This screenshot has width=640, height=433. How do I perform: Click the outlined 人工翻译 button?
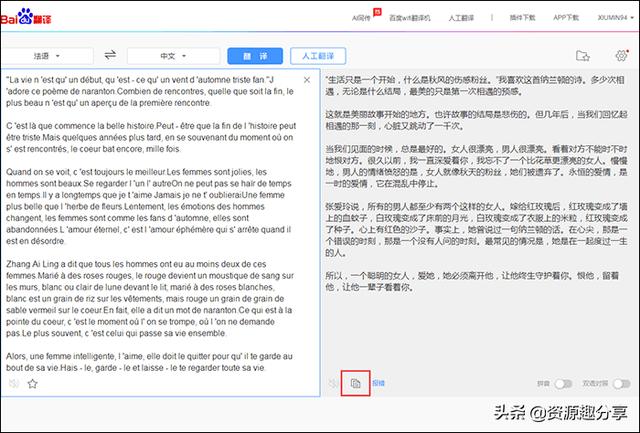pyautogui.click(x=318, y=56)
